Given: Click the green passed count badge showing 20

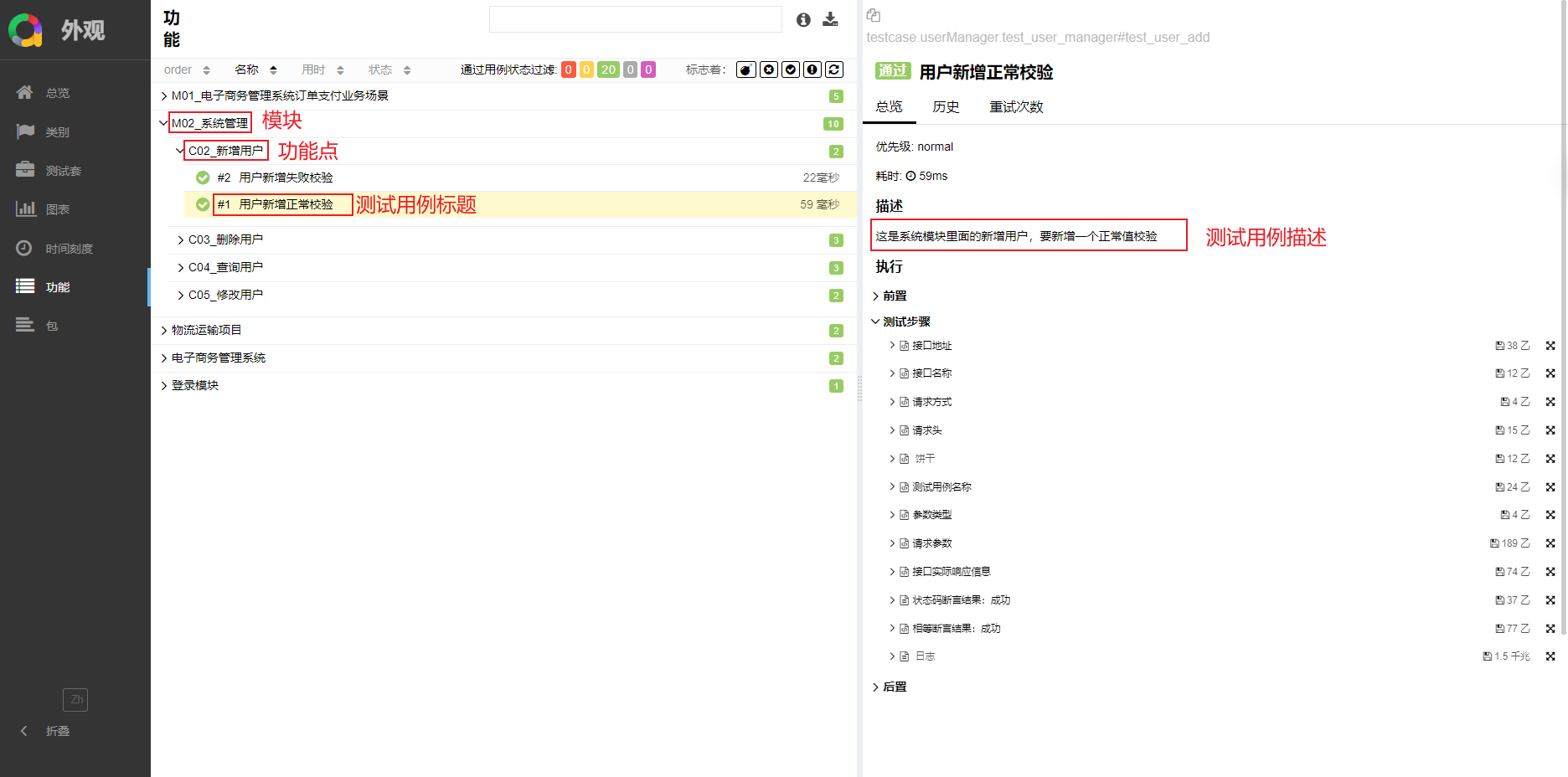Looking at the screenshot, I should 608,69.
